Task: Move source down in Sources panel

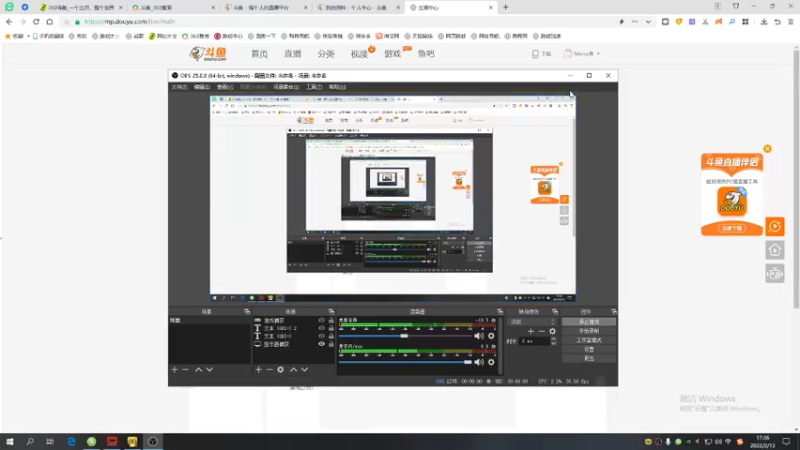Action: pyautogui.click(x=304, y=369)
